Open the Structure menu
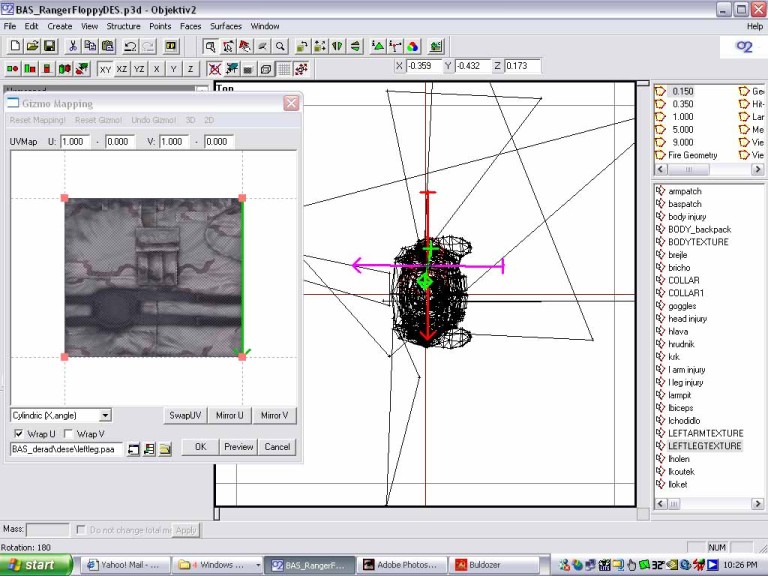 pos(123,26)
